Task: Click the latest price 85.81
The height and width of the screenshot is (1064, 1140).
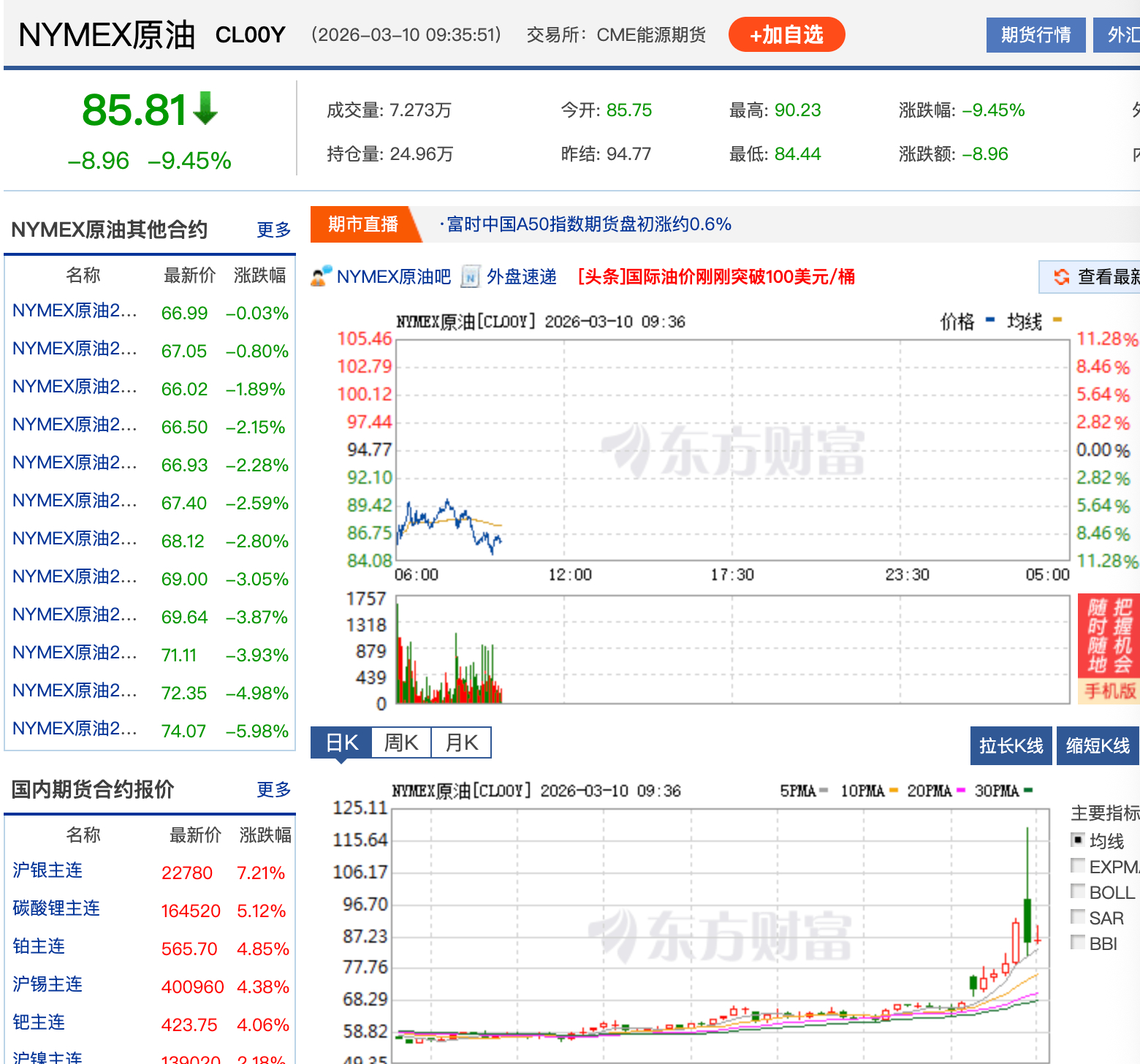Action: click(135, 110)
